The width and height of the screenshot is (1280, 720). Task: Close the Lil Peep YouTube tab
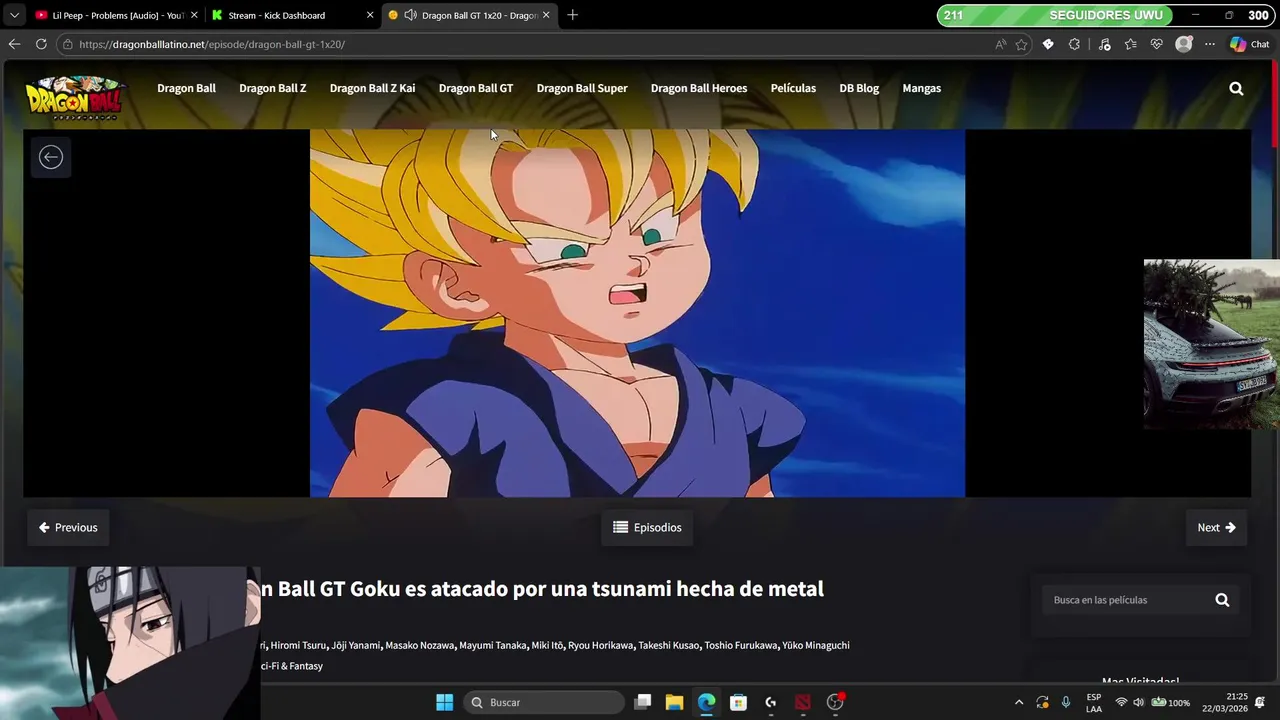click(194, 15)
